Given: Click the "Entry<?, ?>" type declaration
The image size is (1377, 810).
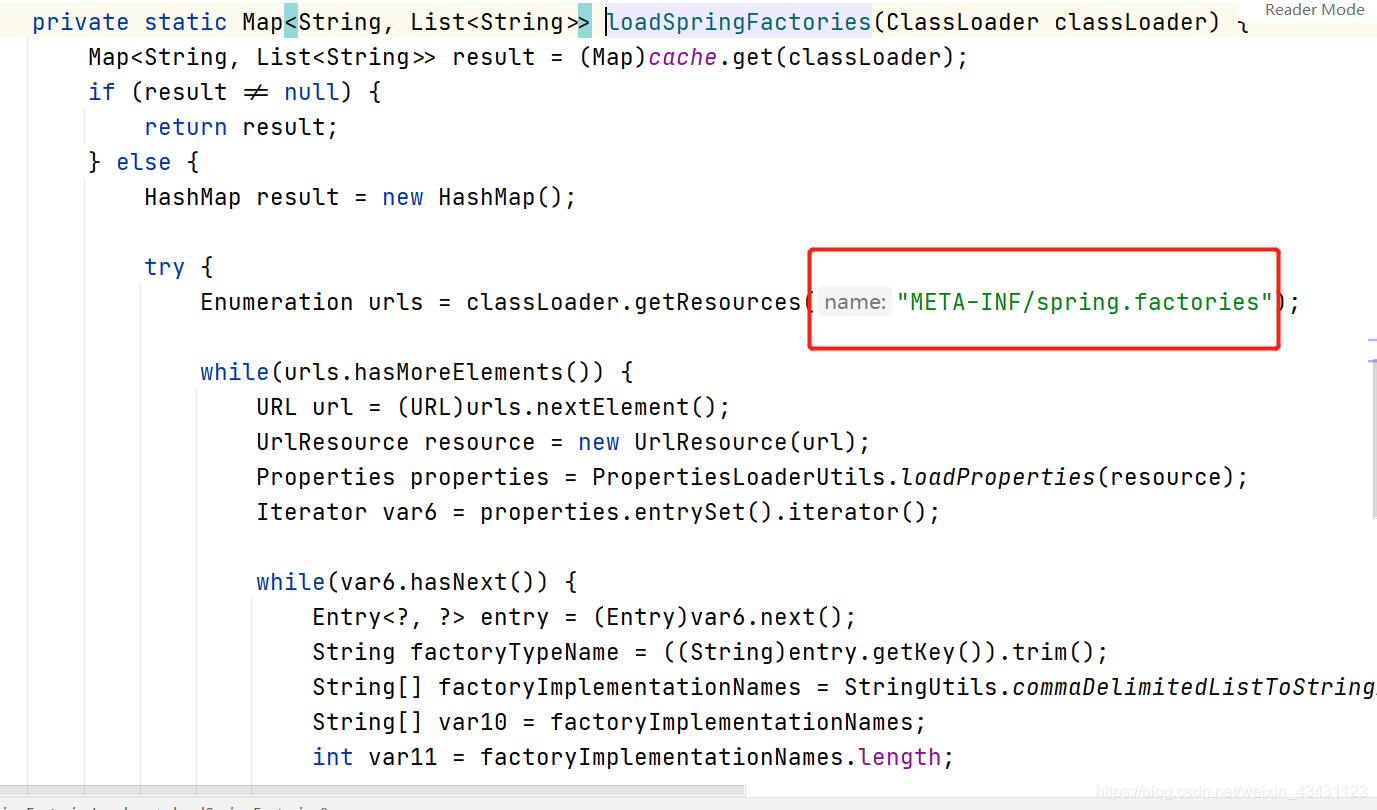Looking at the screenshot, I should click(389, 617).
